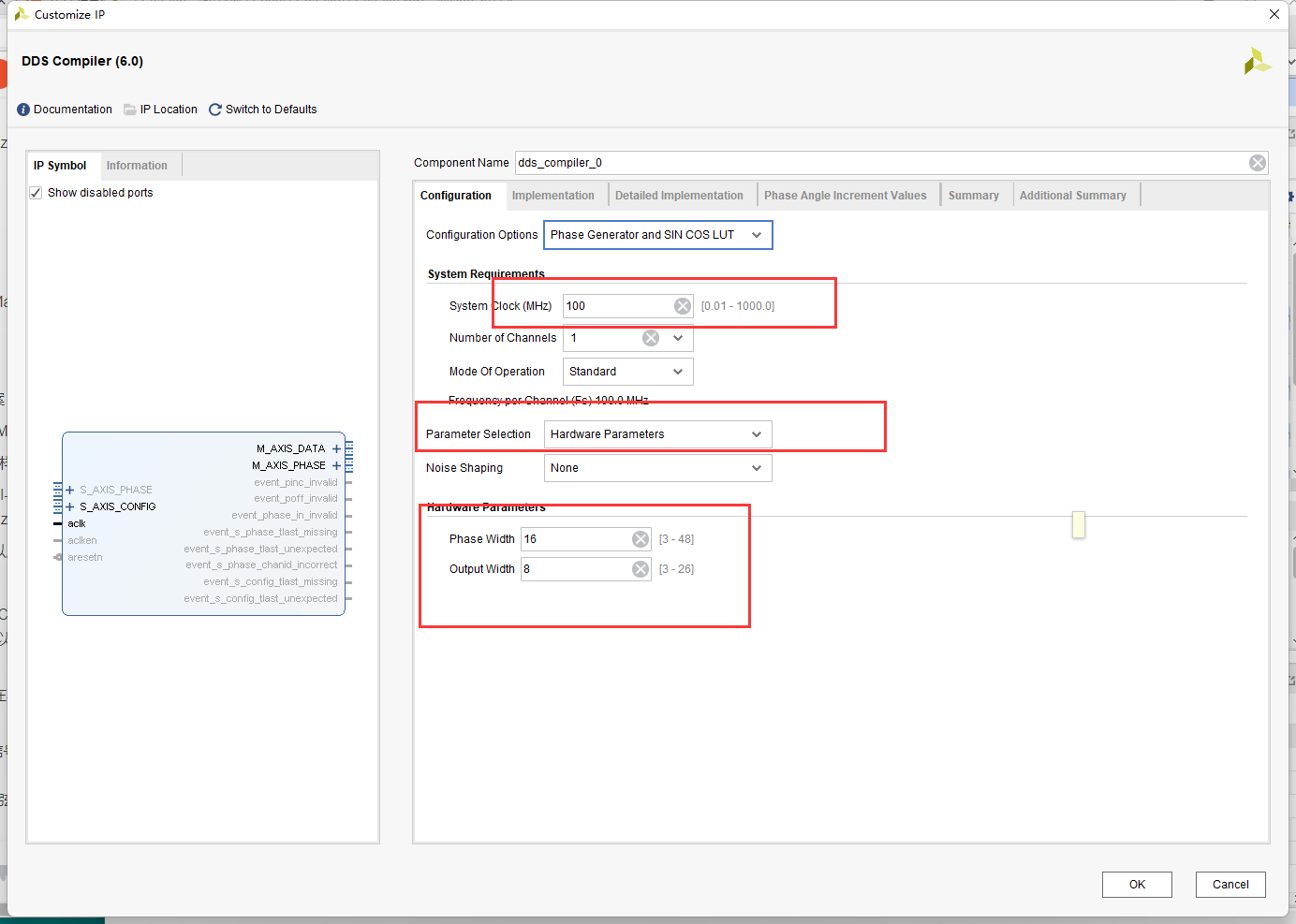Screen dimensions: 1296x924
Task: Open the Phase Angle Increment Values tab
Action: (846, 196)
